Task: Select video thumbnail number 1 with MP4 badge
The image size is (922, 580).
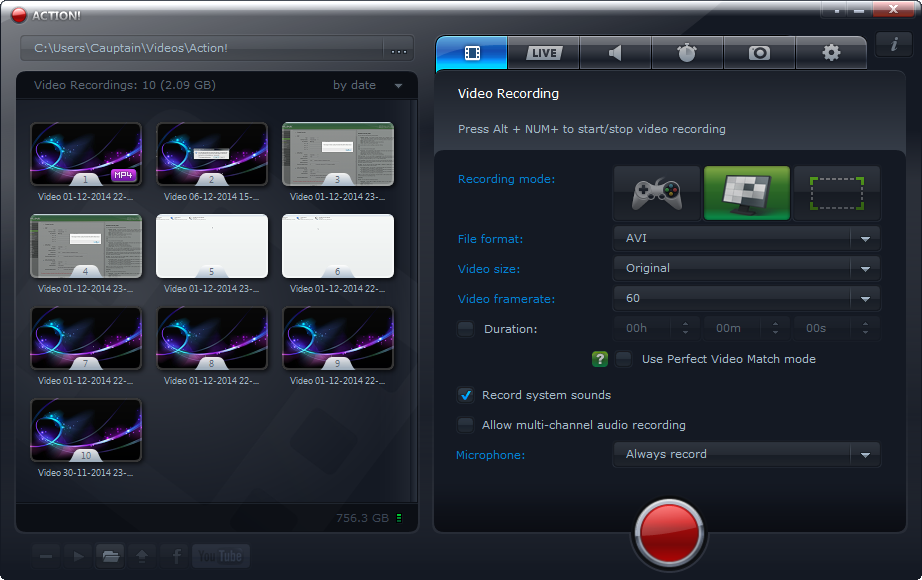Action: coord(86,154)
